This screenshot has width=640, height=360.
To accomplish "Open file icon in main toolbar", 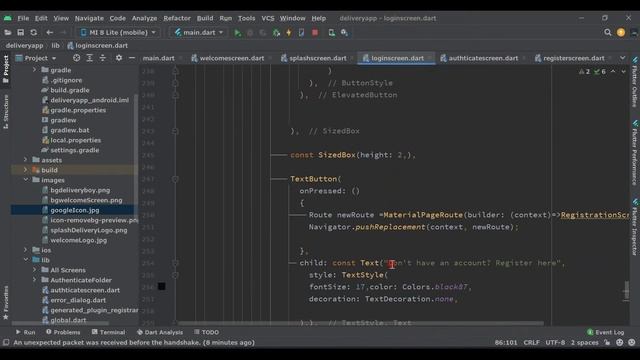I will [x=8, y=33].
